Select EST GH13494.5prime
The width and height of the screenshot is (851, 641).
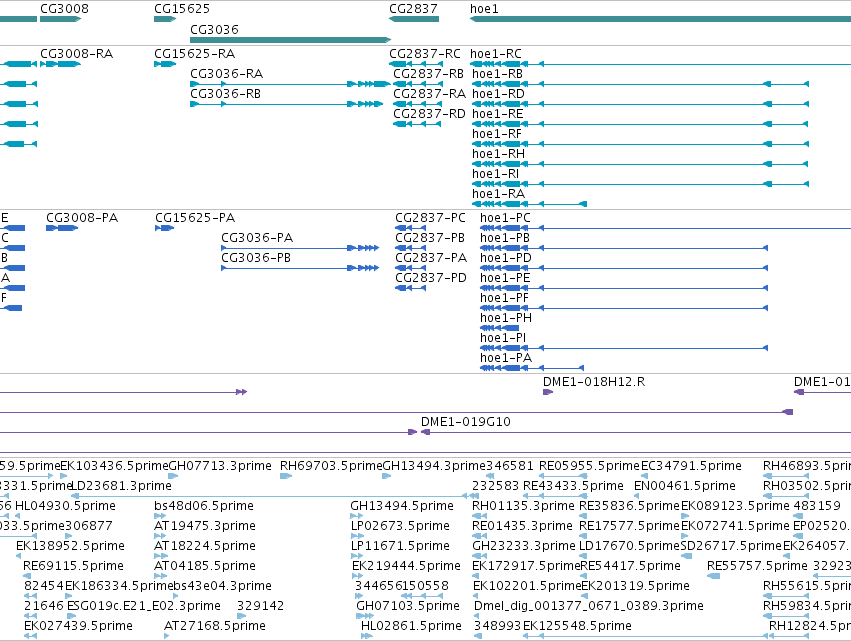(402, 506)
